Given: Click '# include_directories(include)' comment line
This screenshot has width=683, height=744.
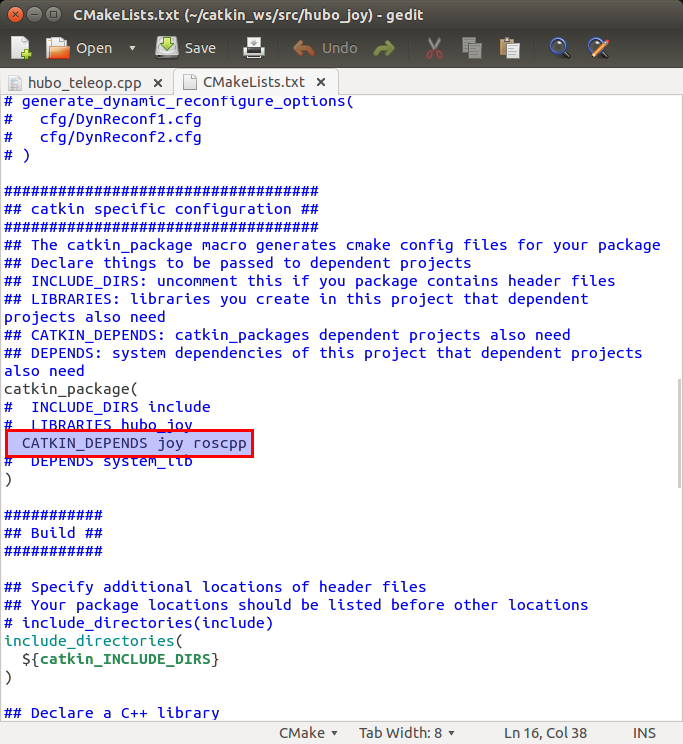Looking at the screenshot, I should pyautogui.click(x=139, y=623).
